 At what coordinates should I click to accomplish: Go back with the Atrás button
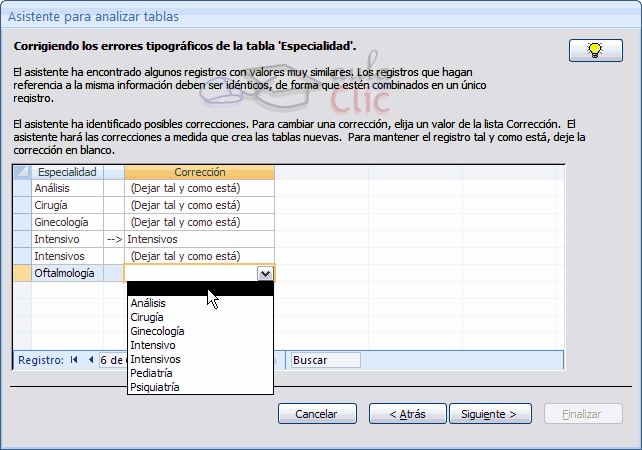[x=407, y=414]
